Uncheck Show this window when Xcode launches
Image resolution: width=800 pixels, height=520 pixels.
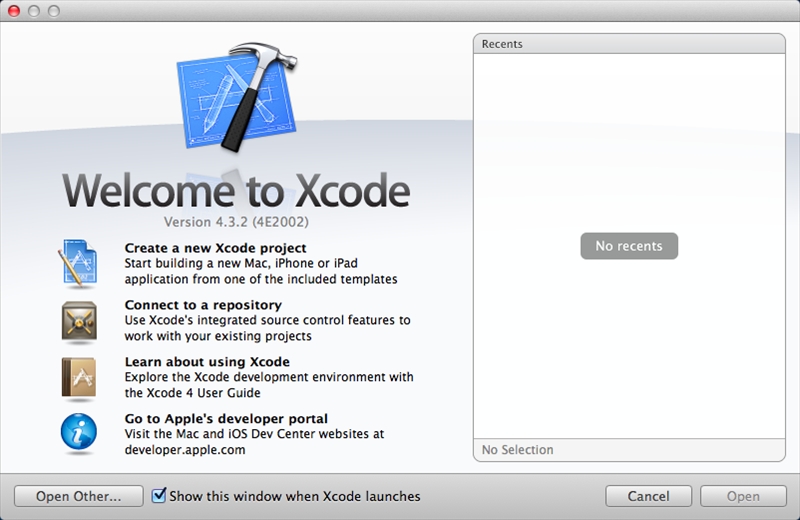(x=159, y=495)
